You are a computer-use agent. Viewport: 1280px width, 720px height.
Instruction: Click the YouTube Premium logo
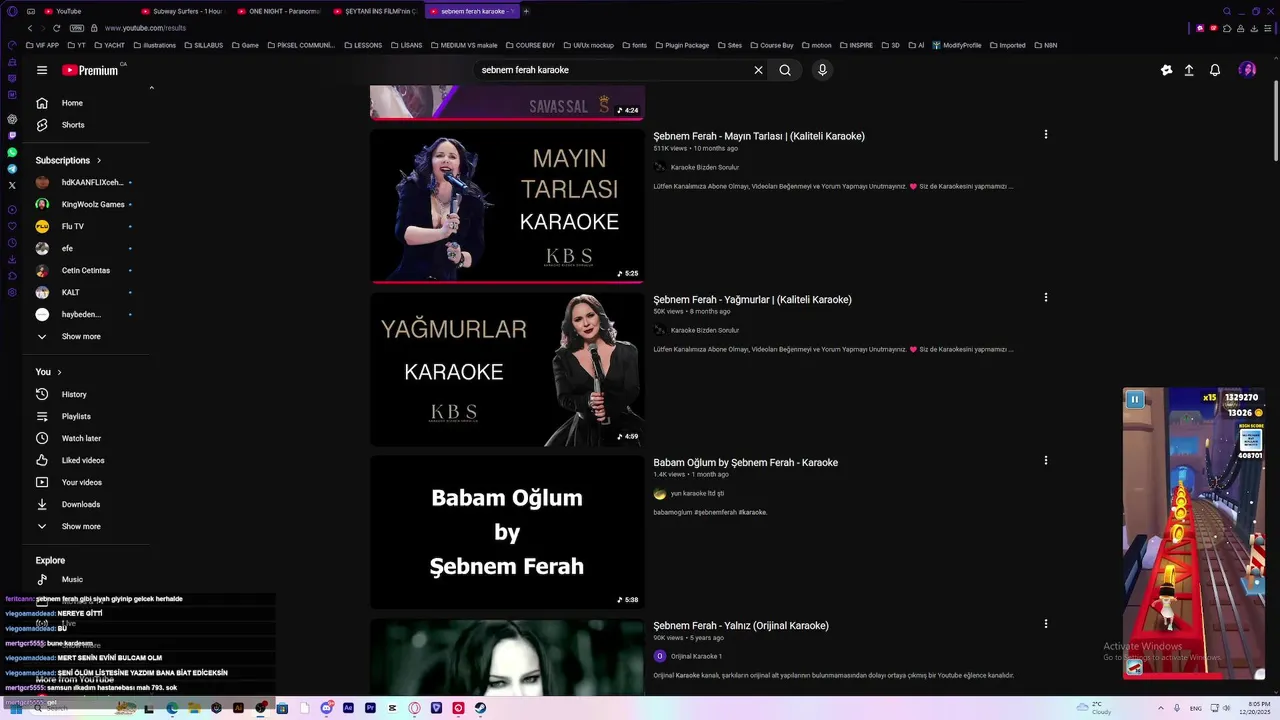point(90,70)
